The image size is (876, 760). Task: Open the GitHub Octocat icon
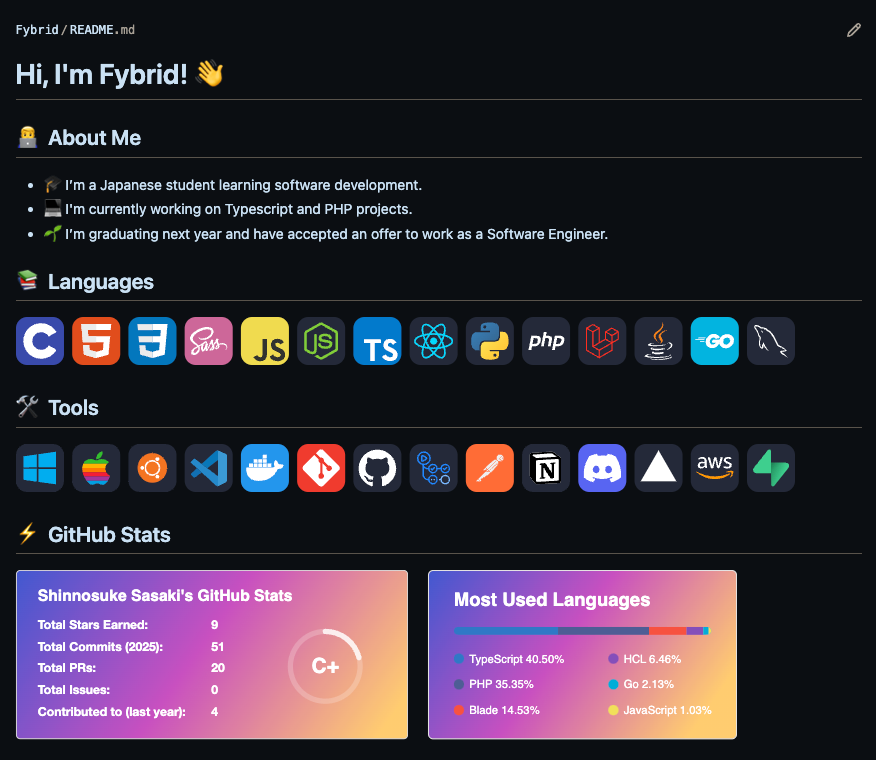377,468
